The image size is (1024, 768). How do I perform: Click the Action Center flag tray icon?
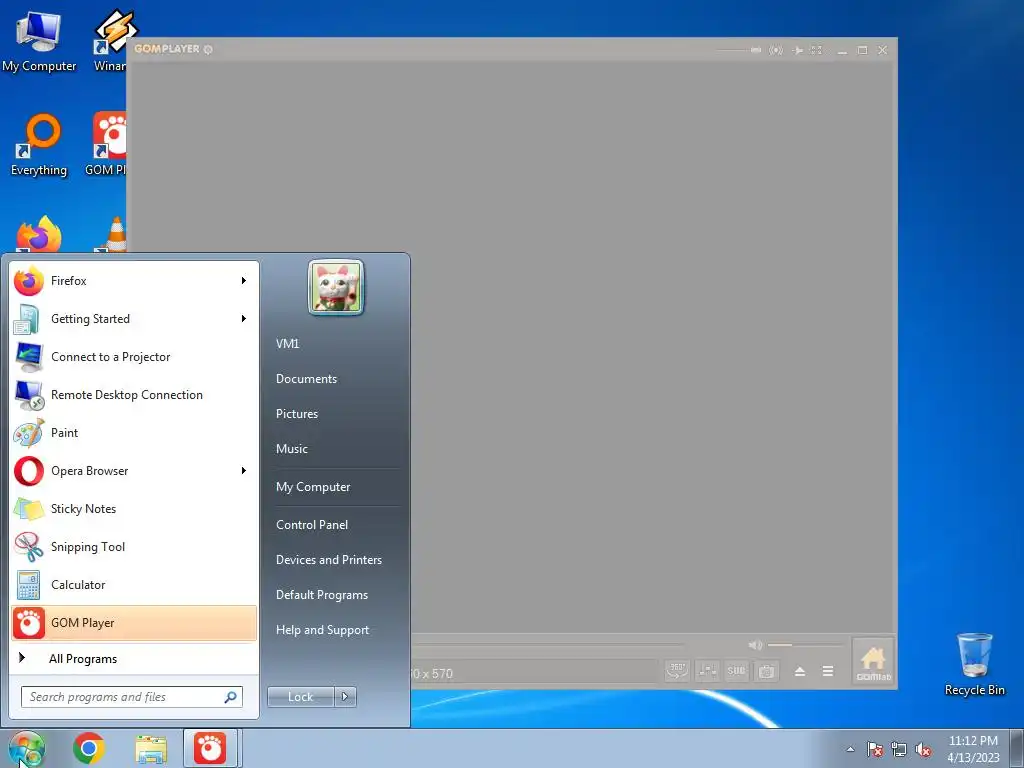pyautogui.click(x=874, y=749)
